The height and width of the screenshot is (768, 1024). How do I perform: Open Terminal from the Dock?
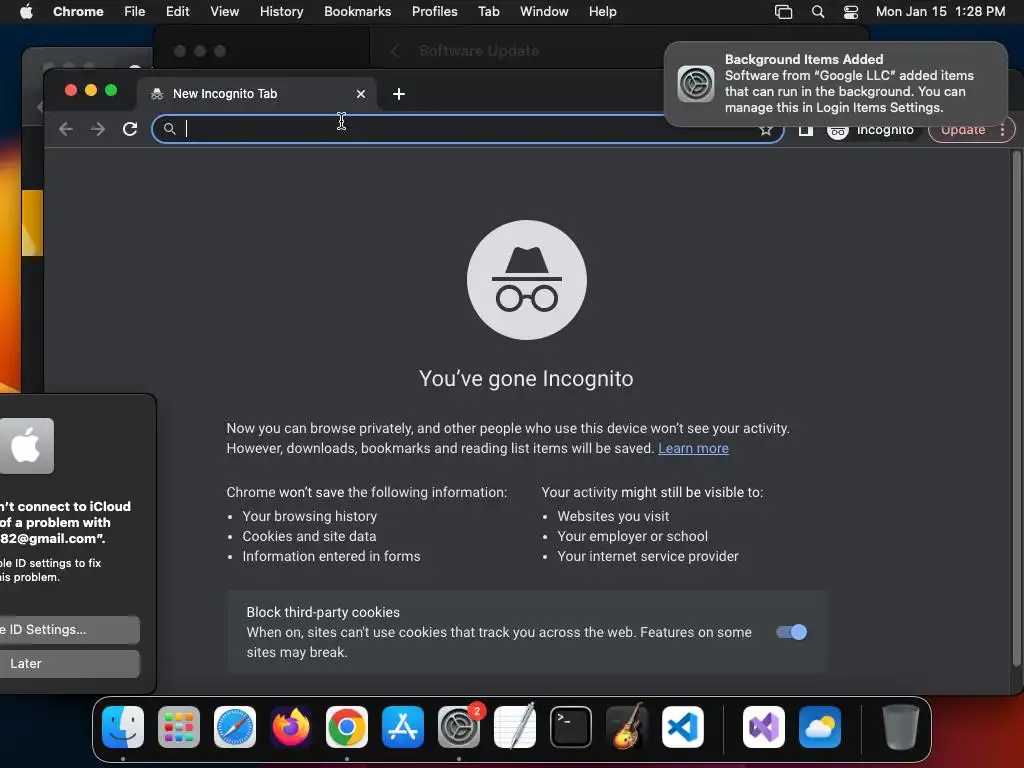571,727
